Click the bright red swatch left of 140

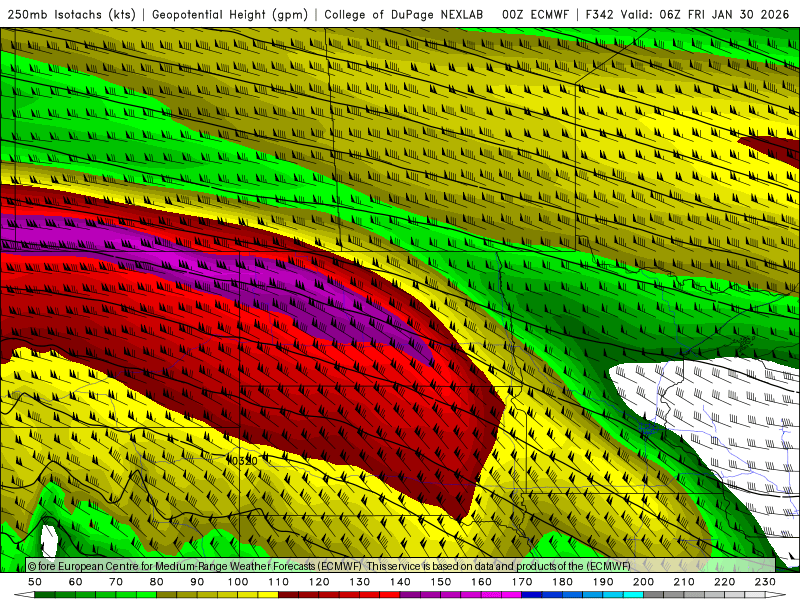[390, 595]
